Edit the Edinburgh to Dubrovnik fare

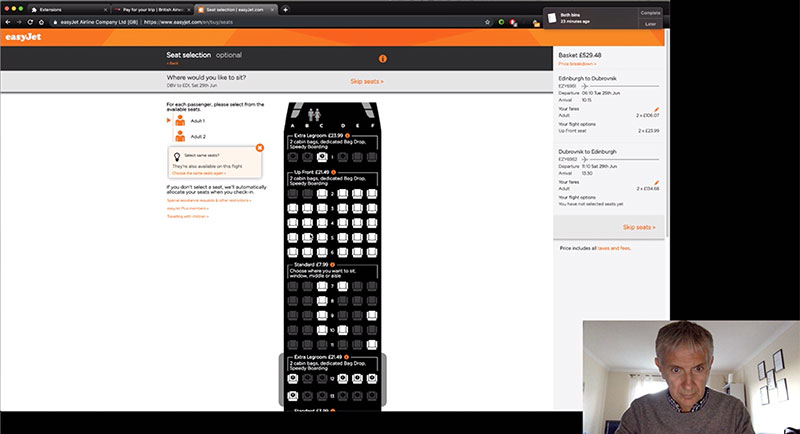click(657, 109)
